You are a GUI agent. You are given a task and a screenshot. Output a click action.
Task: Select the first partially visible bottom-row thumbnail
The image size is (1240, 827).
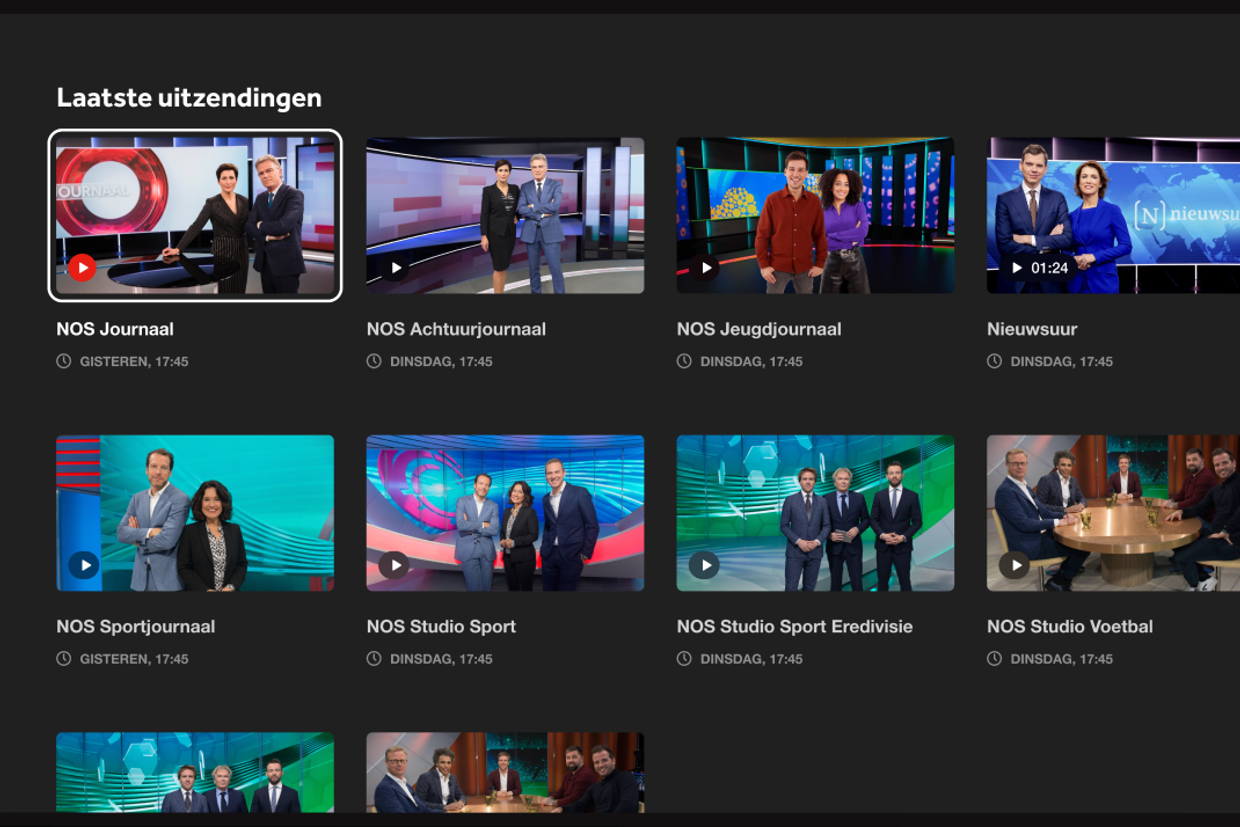[195, 772]
